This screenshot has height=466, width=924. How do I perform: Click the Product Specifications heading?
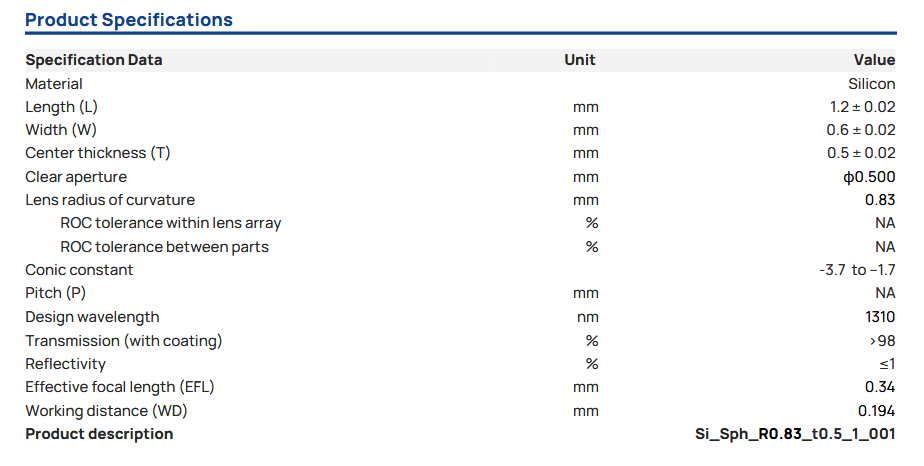coord(129,20)
